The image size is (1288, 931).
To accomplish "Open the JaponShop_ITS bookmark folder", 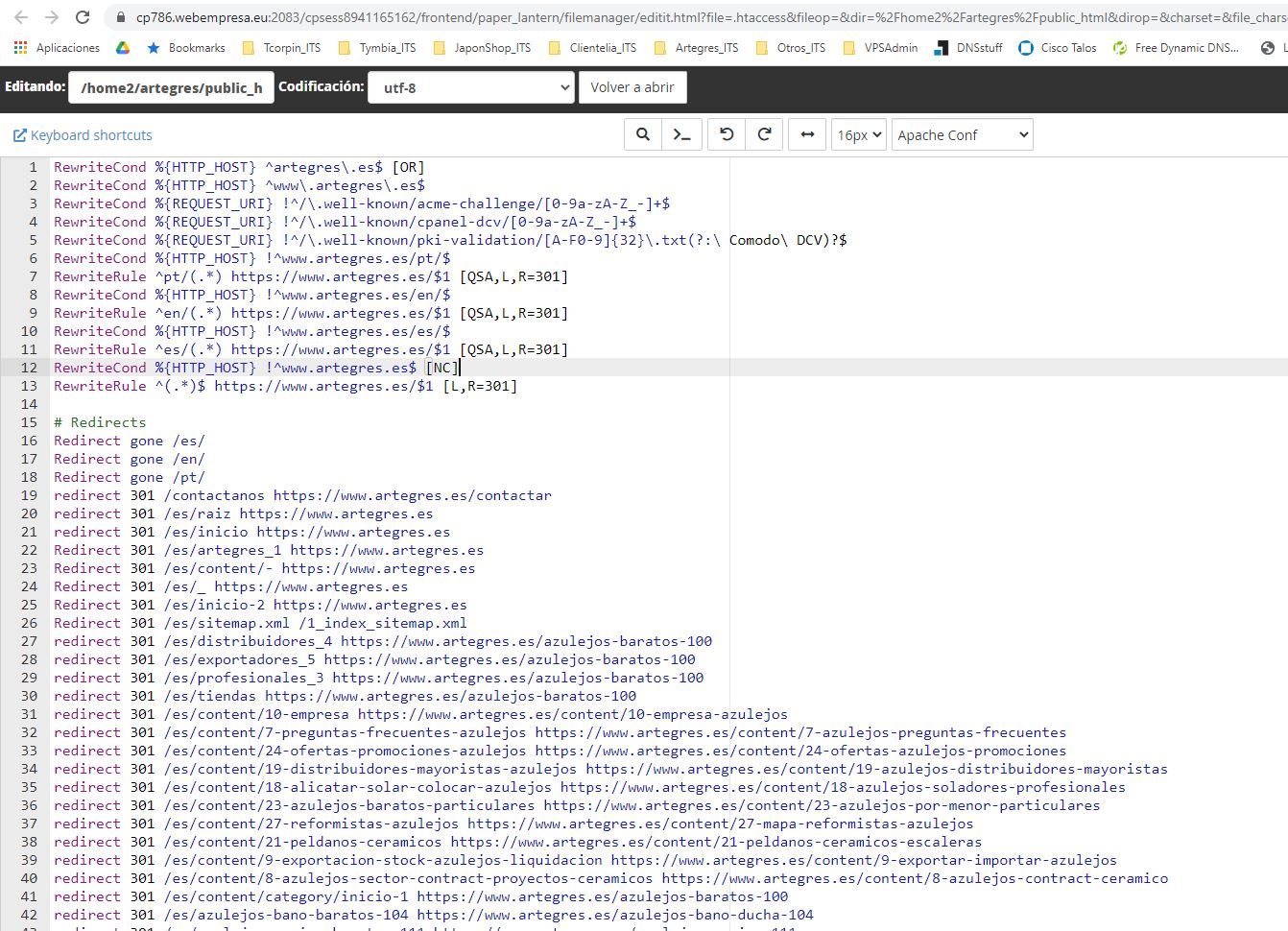I will (x=482, y=48).
